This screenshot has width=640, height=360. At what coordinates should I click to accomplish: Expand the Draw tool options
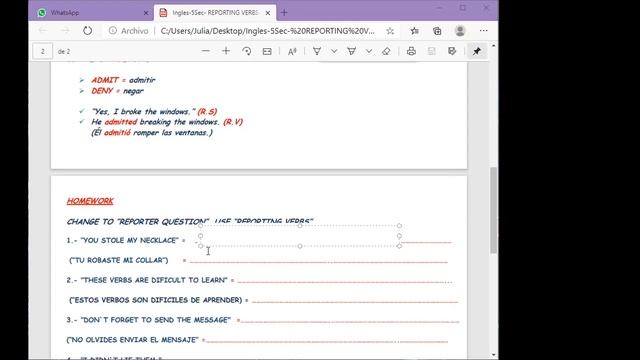[x=334, y=51]
